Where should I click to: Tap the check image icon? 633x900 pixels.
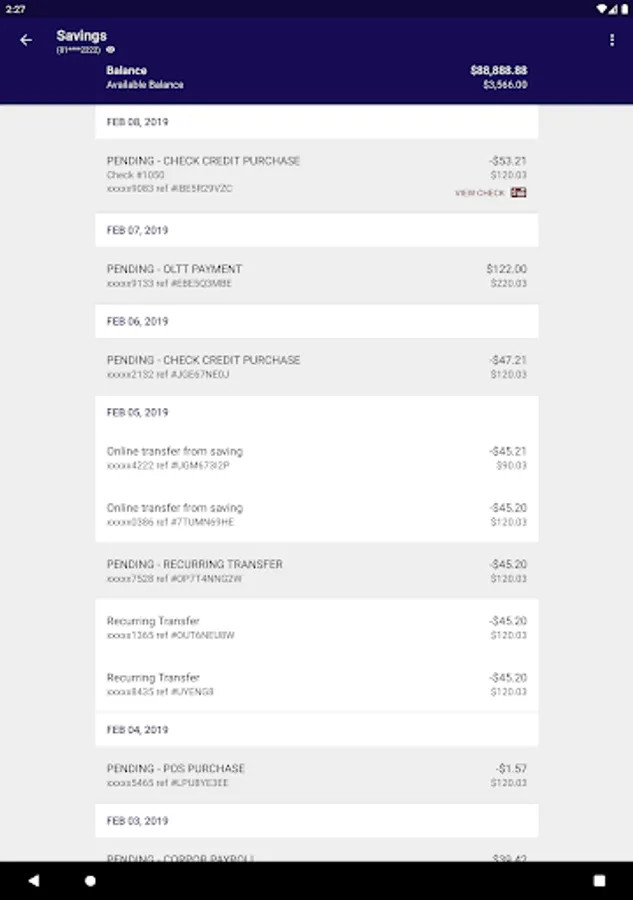[x=518, y=192]
